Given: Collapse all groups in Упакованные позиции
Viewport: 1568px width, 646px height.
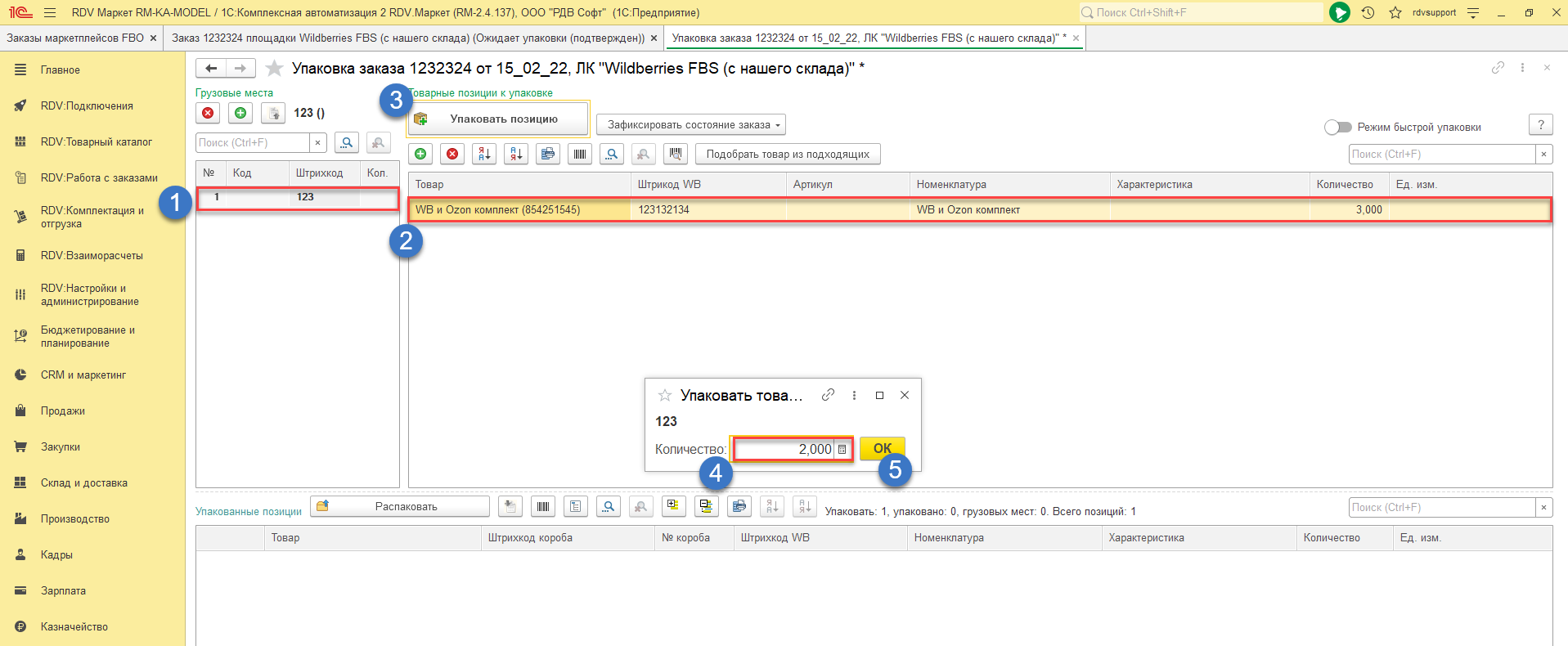Looking at the screenshot, I should click(x=707, y=507).
